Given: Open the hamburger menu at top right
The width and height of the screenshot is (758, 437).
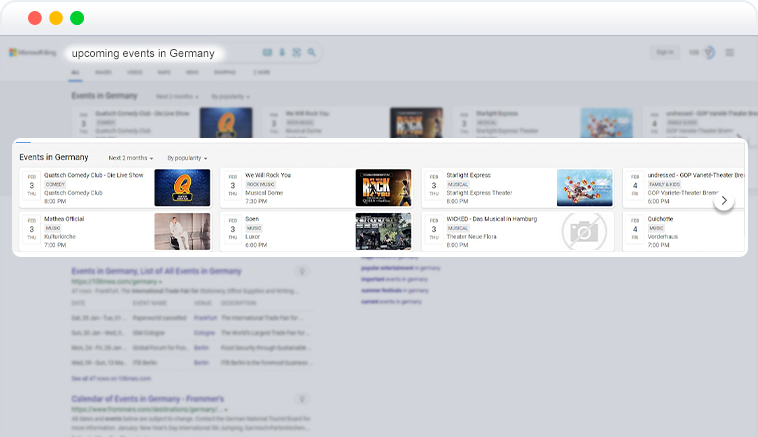Looking at the screenshot, I should point(729,52).
